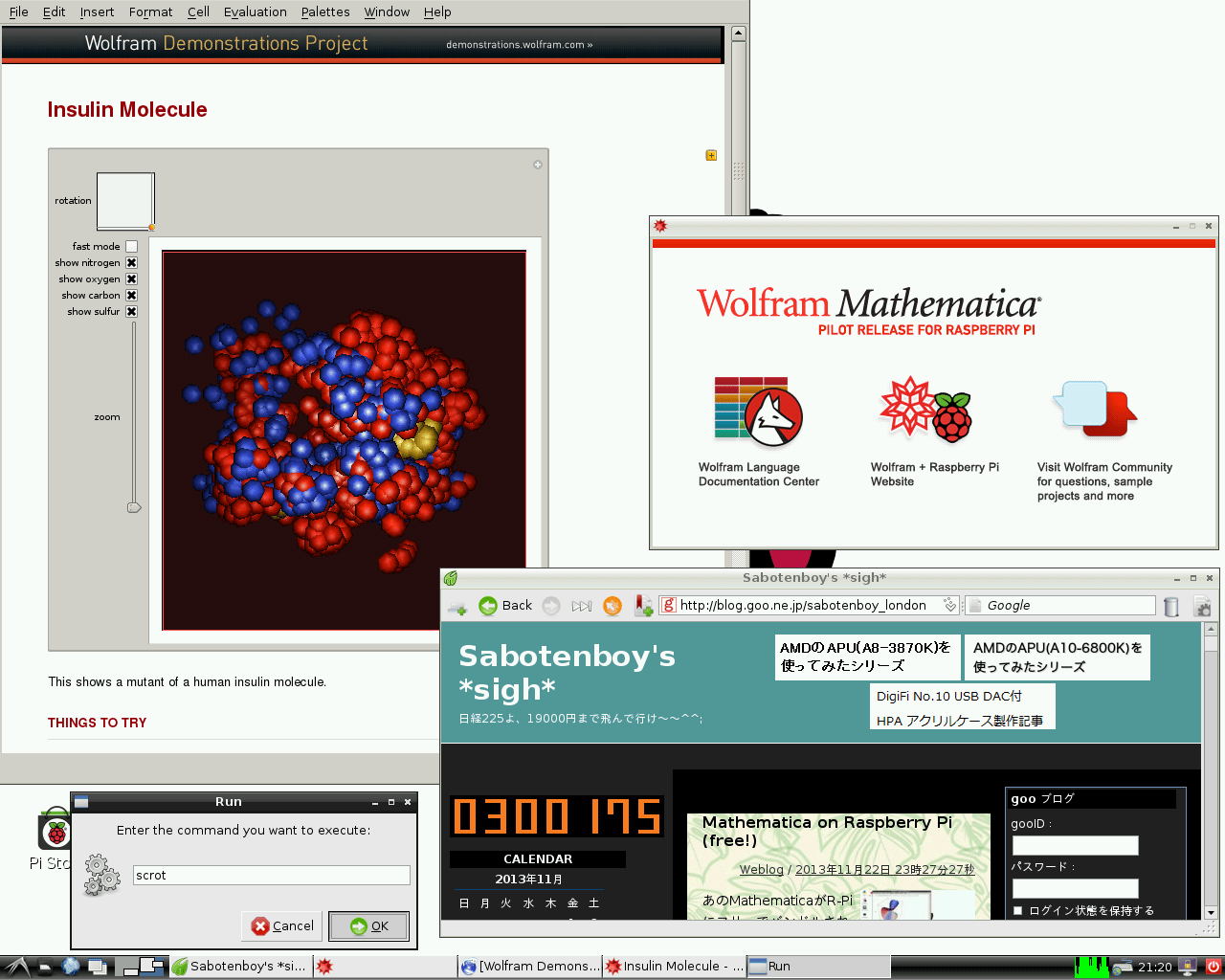Viewport: 1225px width, 980px height.
Task: Open the browser settings gear-page icon
Action: [x=1203, y=606]
